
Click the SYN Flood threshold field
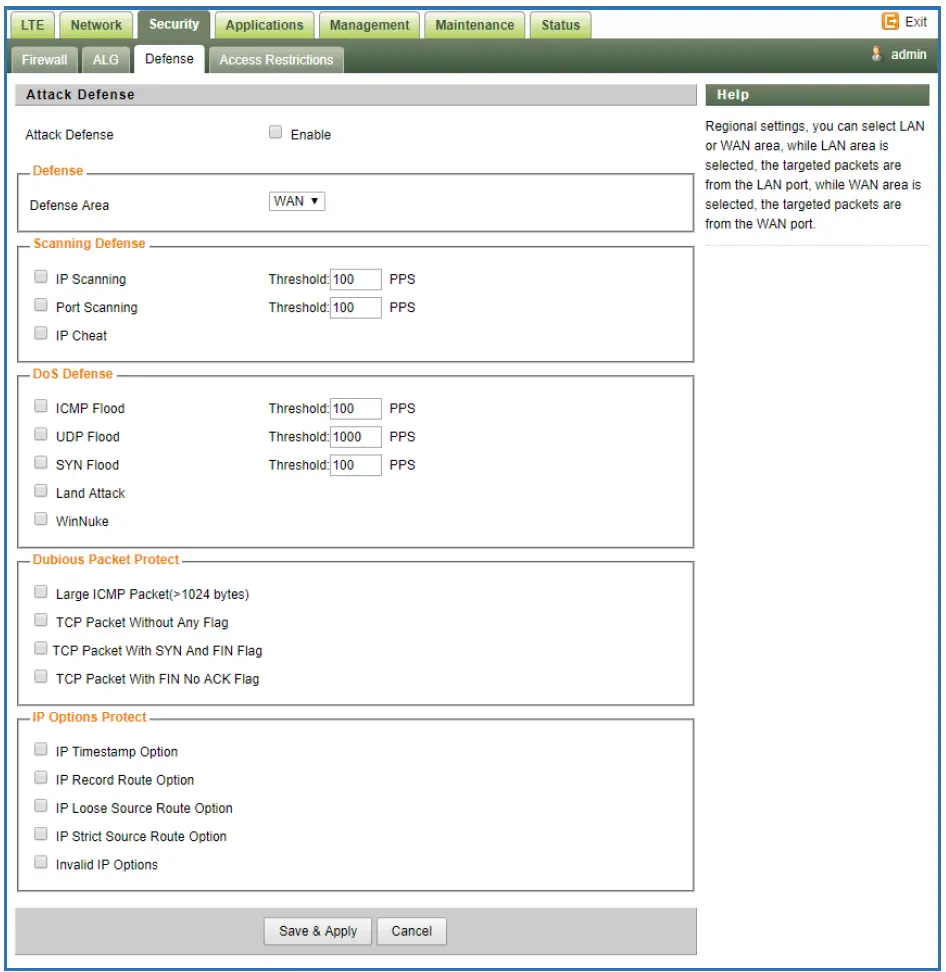356,465
